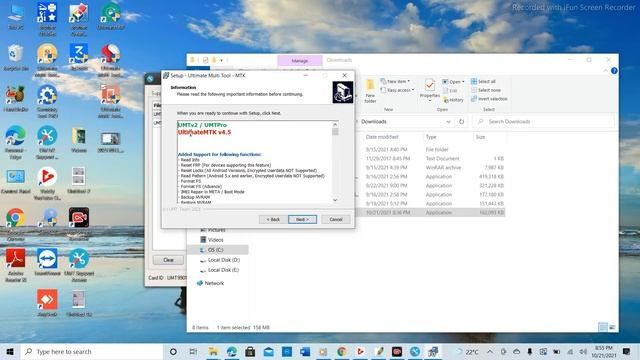Image resolution: width=640 pixels, height=360 pixels.
Task: Refresh the Downloads folder view
Action: coord(461,122)
